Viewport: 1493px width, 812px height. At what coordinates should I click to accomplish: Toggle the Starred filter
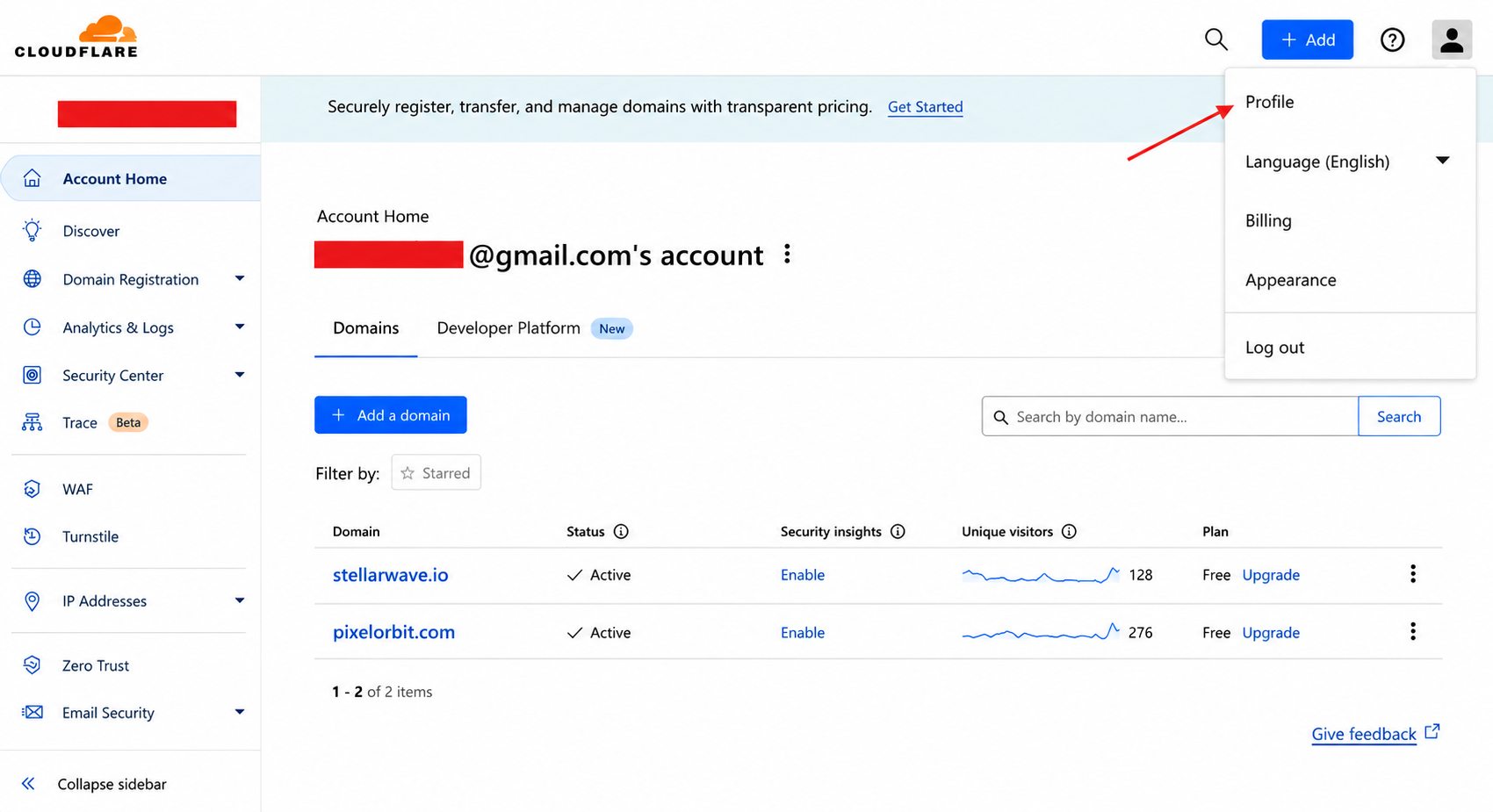pyautogui.click(x=436, y=472)
